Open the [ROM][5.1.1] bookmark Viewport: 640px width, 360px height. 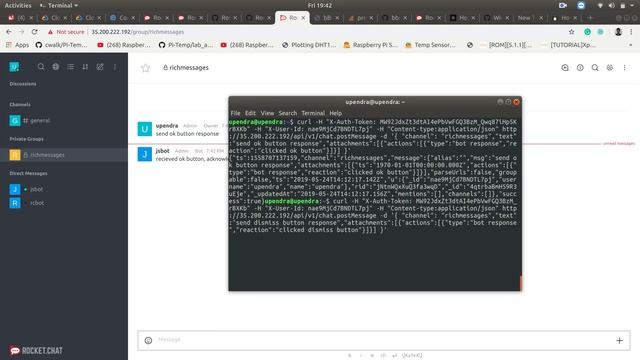(x=506, y=45)
